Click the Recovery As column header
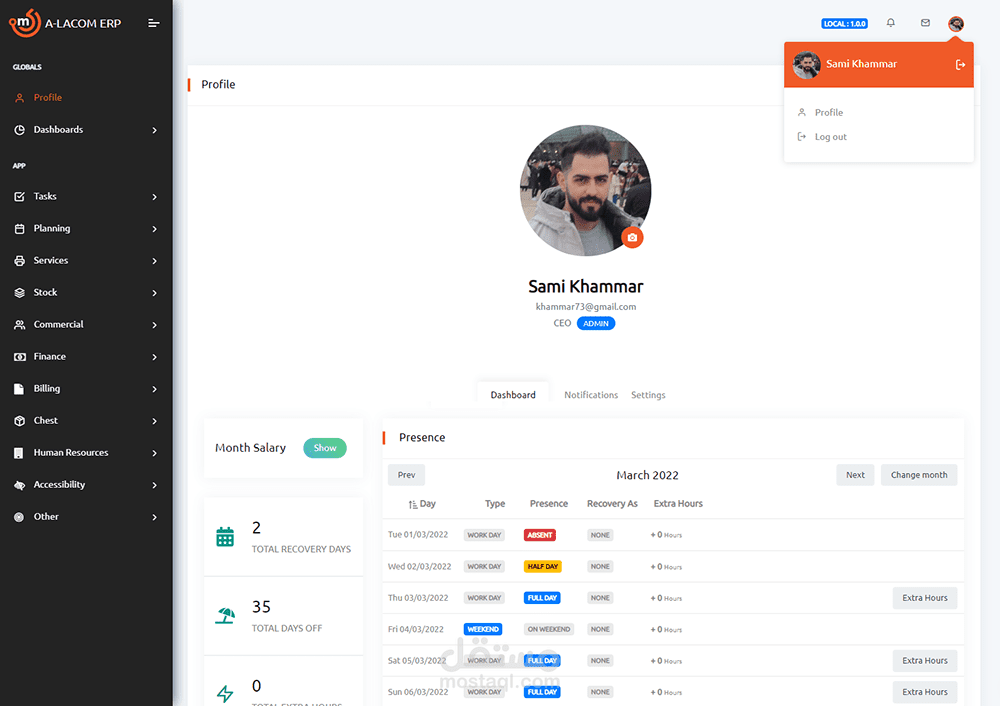 (x=612, y=504)
